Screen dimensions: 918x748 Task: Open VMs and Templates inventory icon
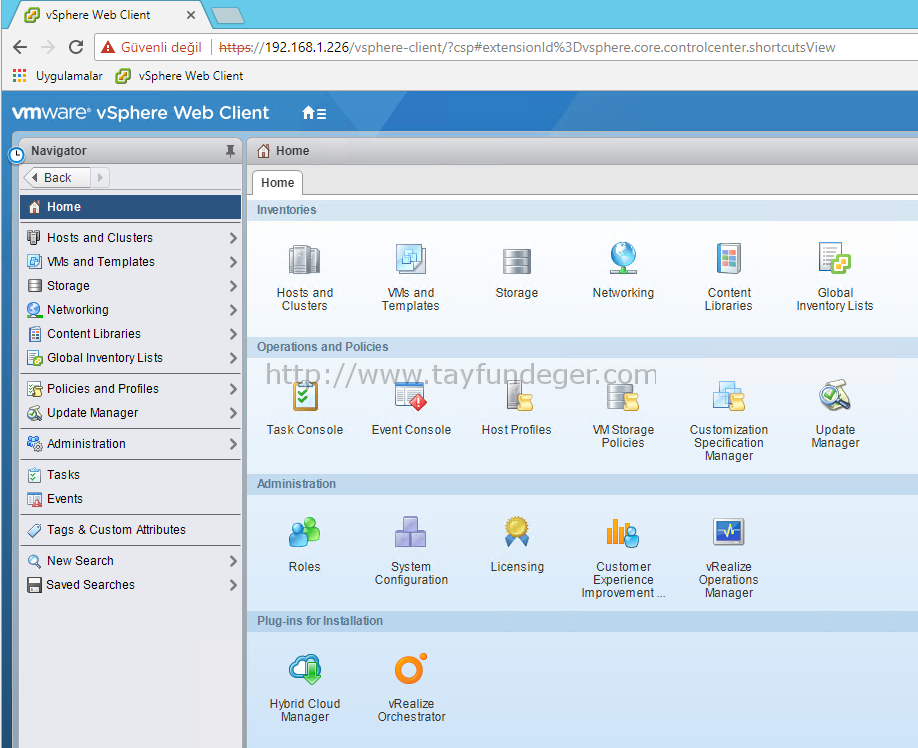[x=410, y=259]
